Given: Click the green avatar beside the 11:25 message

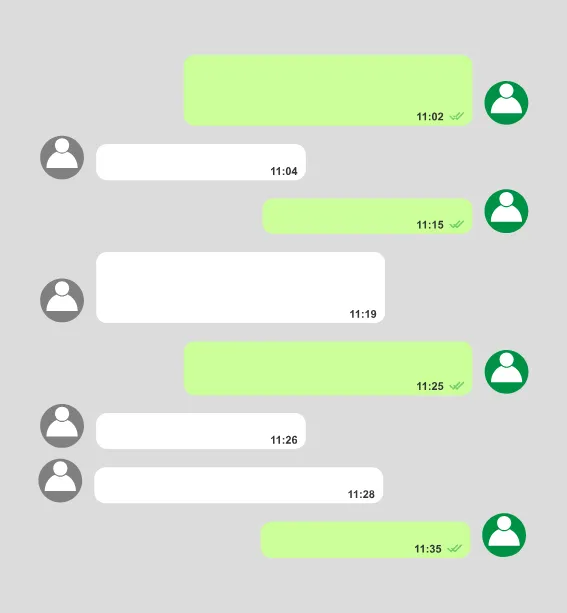Looking at the screenshot, I should [x=506, y=372].
